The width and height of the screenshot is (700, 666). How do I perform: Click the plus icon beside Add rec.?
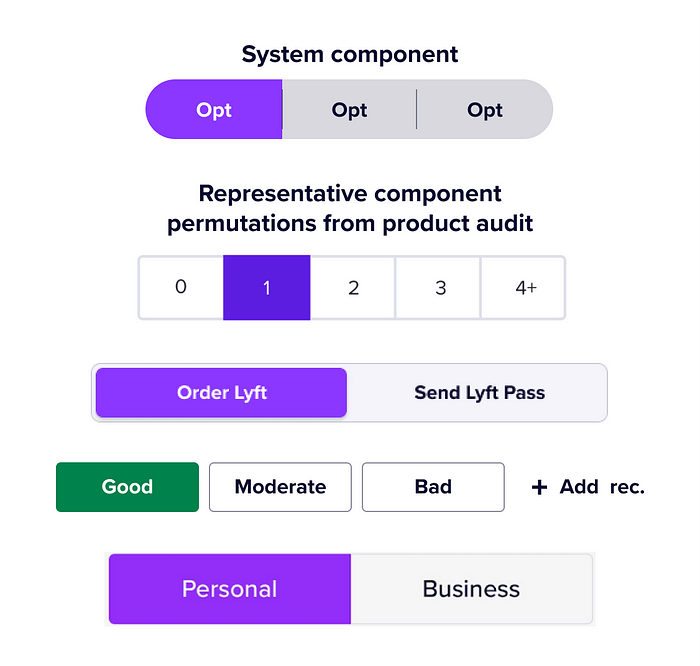click(539, 487)
